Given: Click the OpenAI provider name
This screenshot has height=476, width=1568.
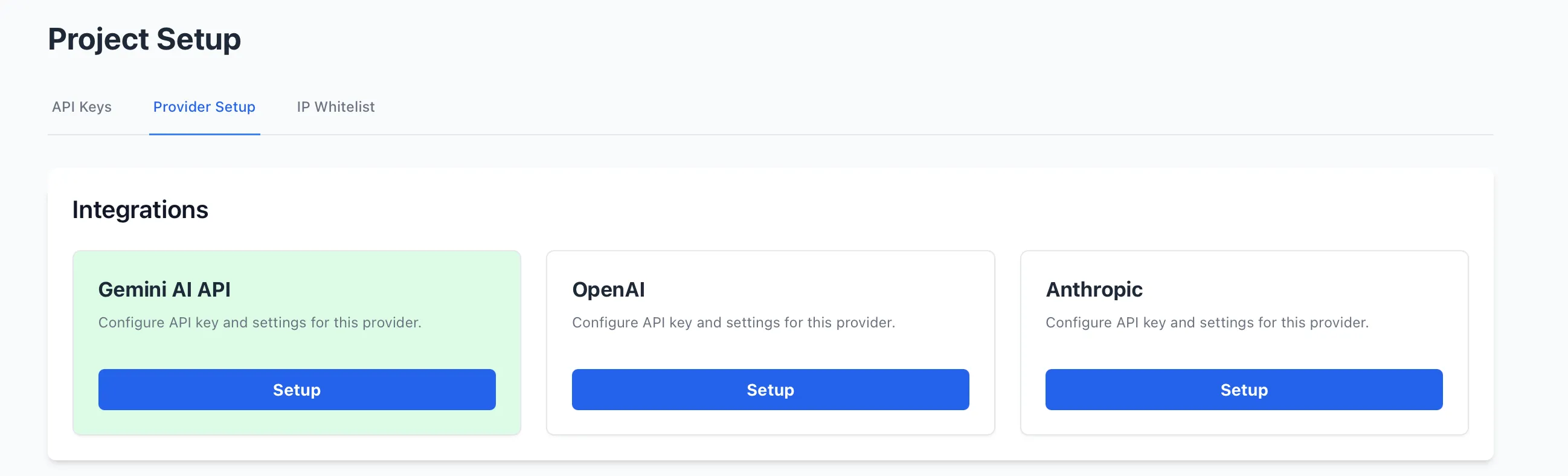Looking at the screenshot, I should 608,290.
